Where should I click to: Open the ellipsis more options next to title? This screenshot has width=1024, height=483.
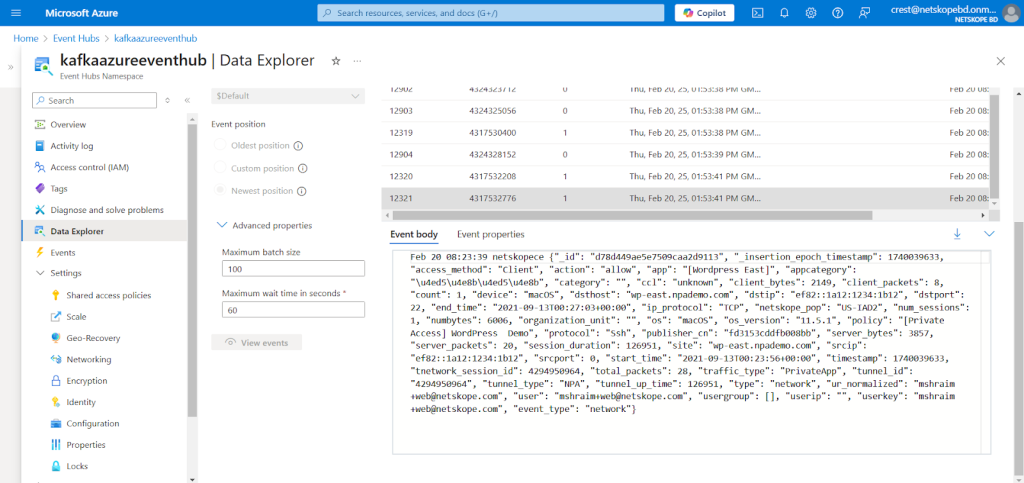point(357,61)
